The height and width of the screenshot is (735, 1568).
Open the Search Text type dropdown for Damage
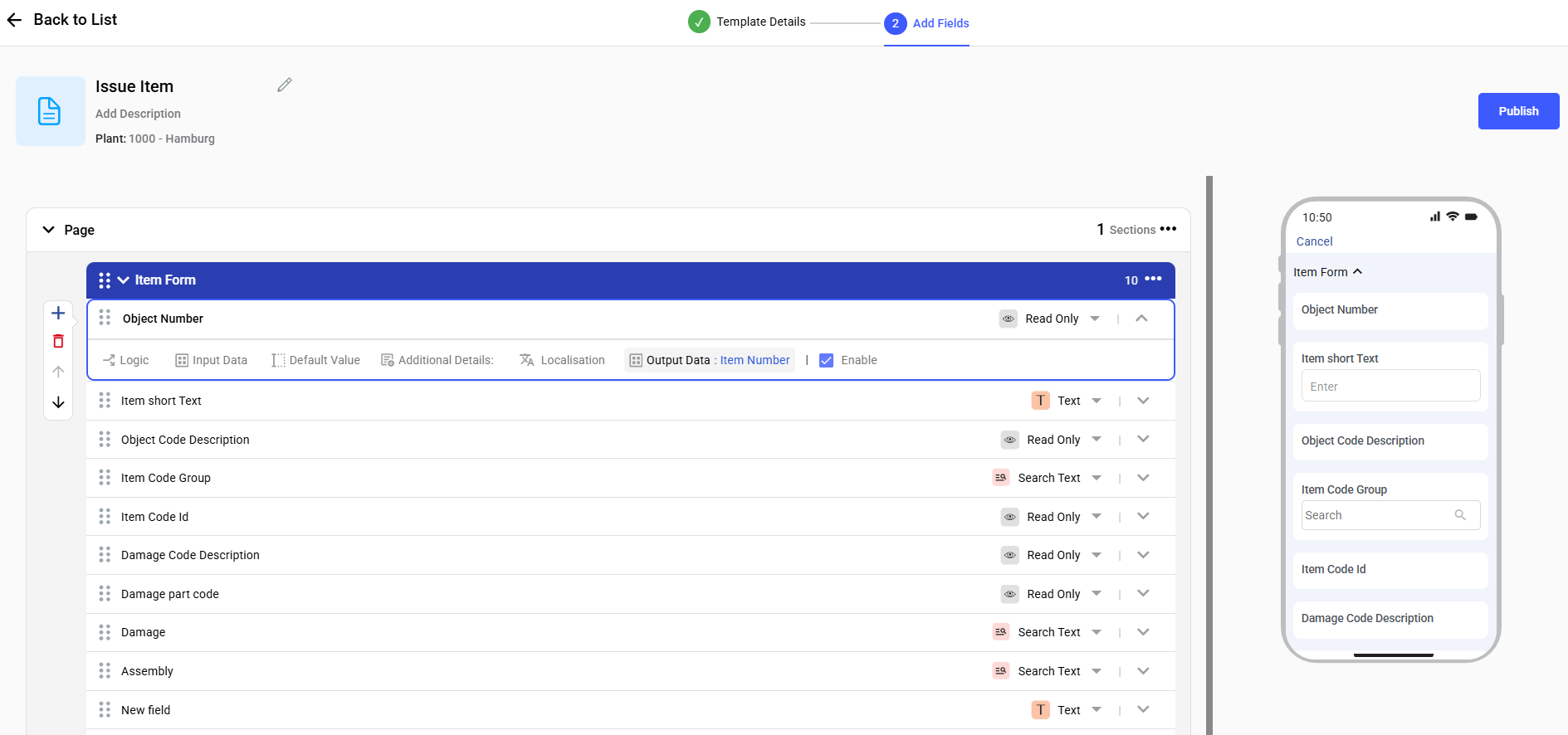pyautogui.click(x=1097, y=632)
